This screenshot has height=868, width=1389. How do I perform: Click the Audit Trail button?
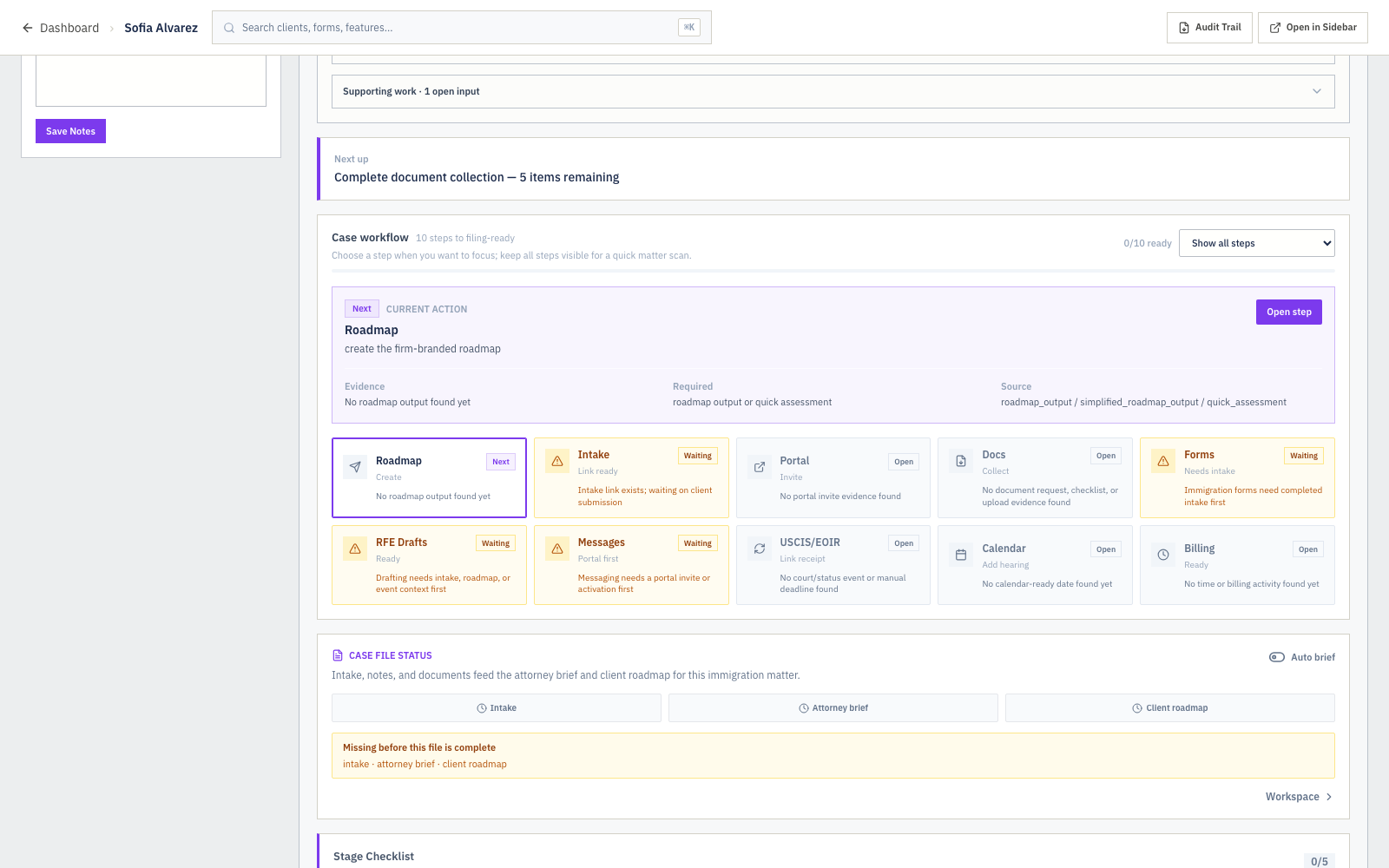(1209, 28)
